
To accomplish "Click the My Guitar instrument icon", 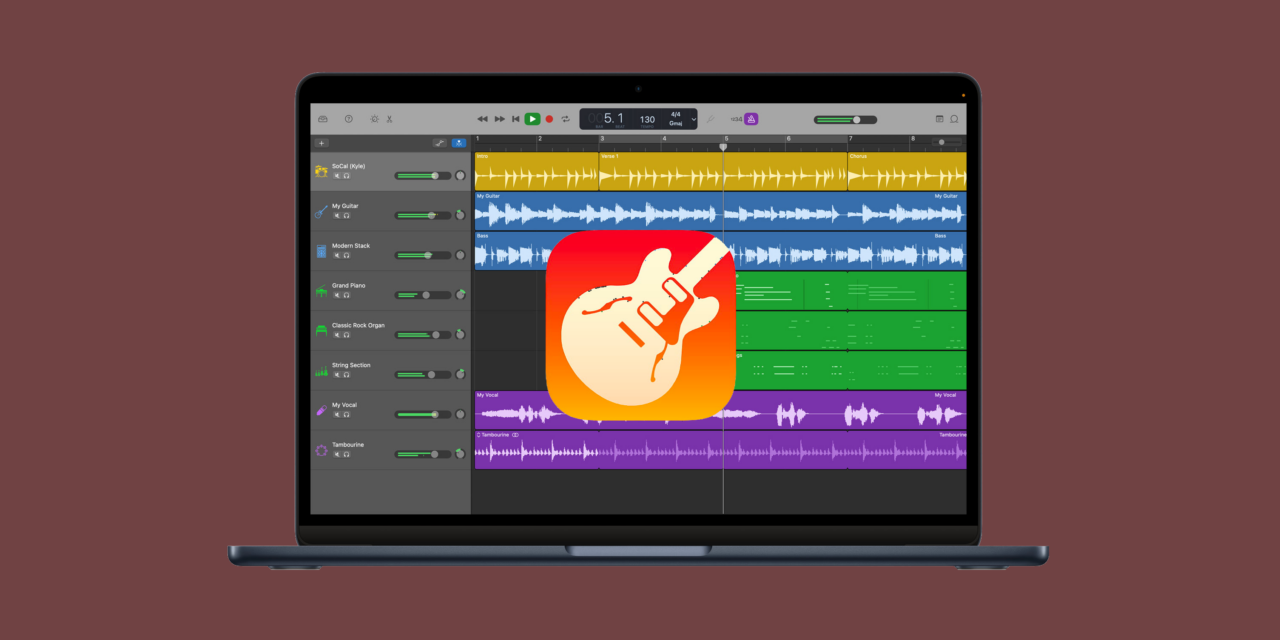I will tap(319, 213).
